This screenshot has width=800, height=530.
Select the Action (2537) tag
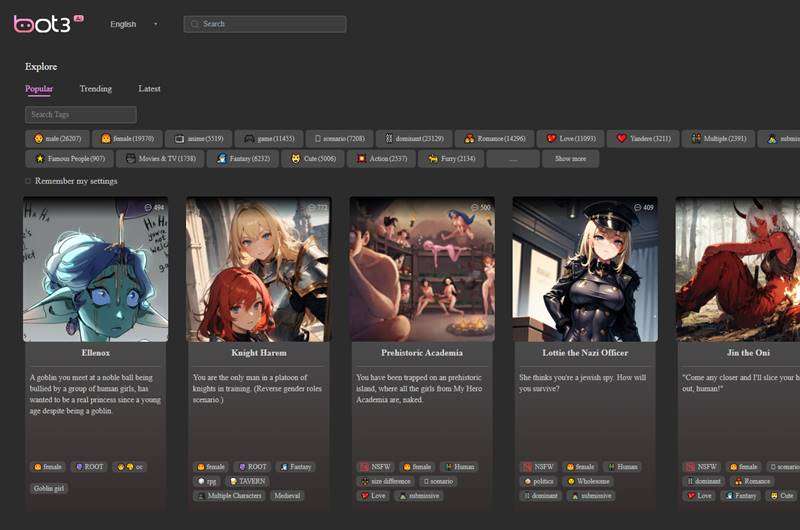tap(381, 159)
